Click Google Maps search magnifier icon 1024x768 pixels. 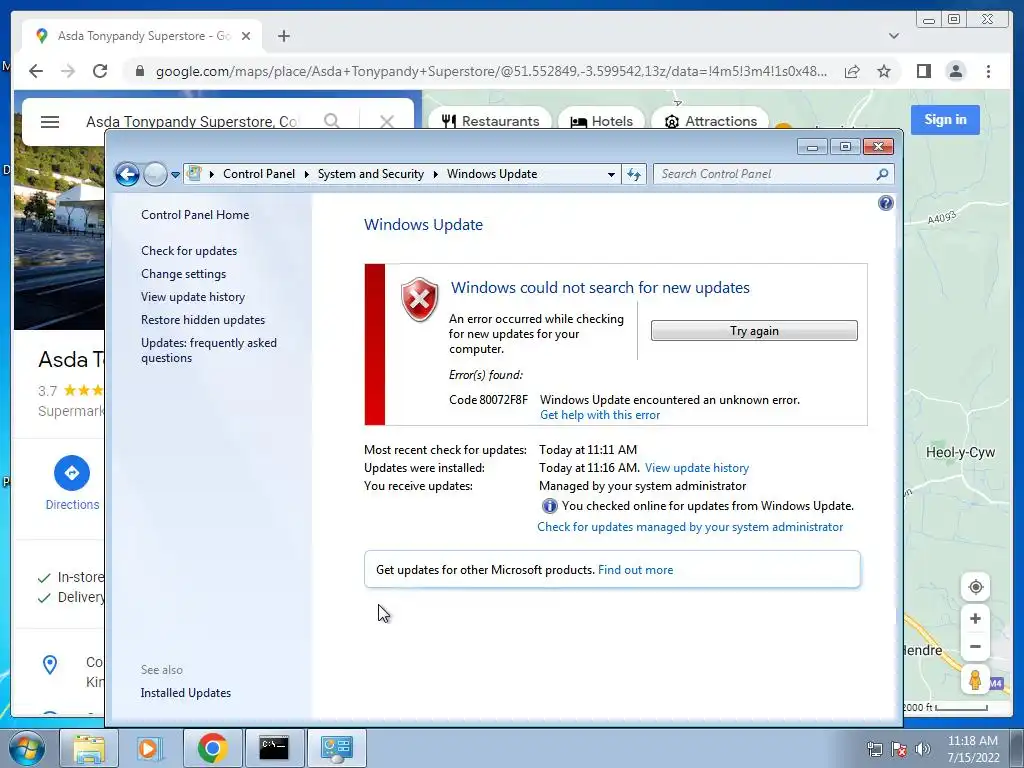pos(332,121)
